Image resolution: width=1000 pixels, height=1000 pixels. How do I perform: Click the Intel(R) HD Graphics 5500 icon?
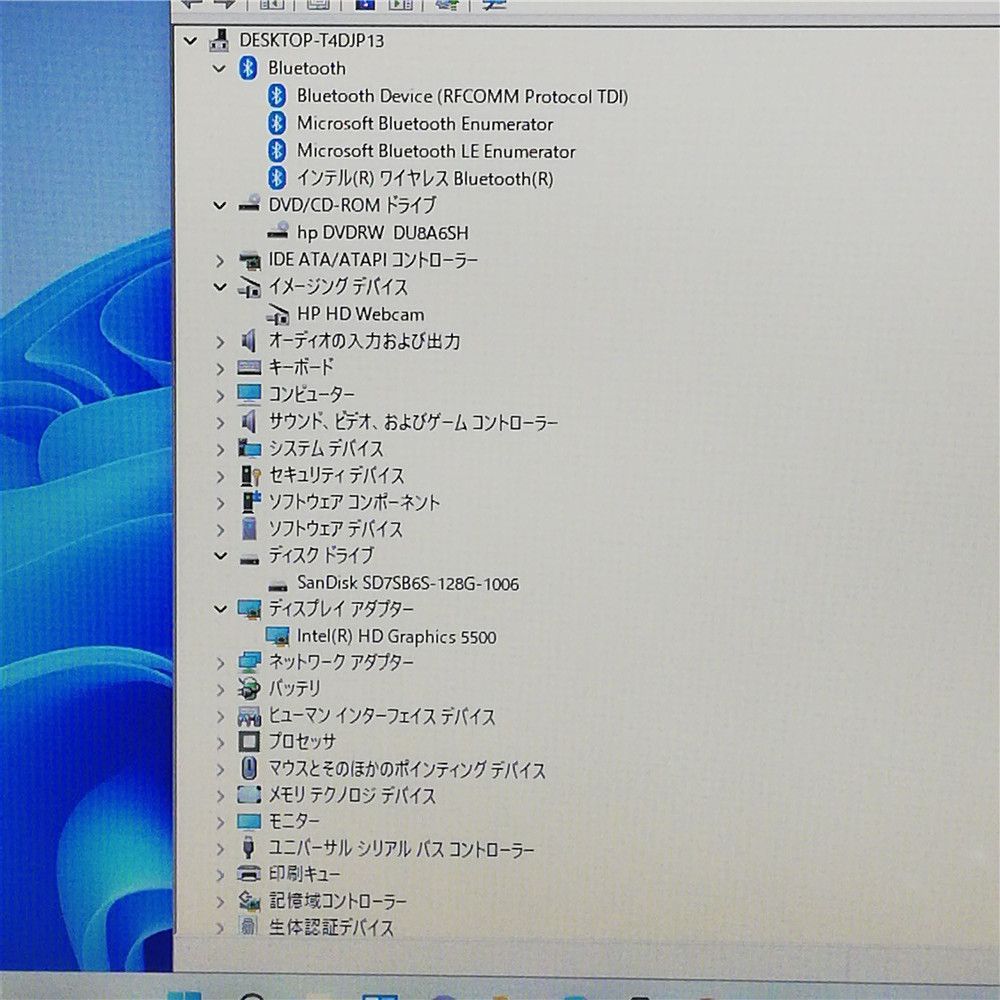[x=277, y=635]
